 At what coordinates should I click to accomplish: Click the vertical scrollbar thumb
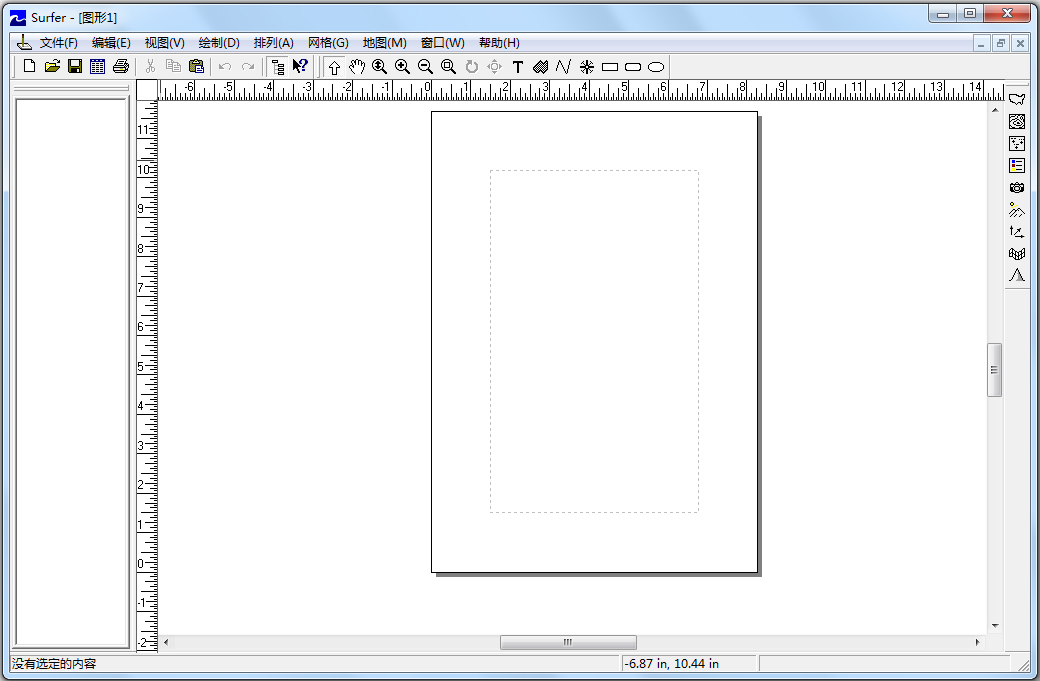(994, 369)
